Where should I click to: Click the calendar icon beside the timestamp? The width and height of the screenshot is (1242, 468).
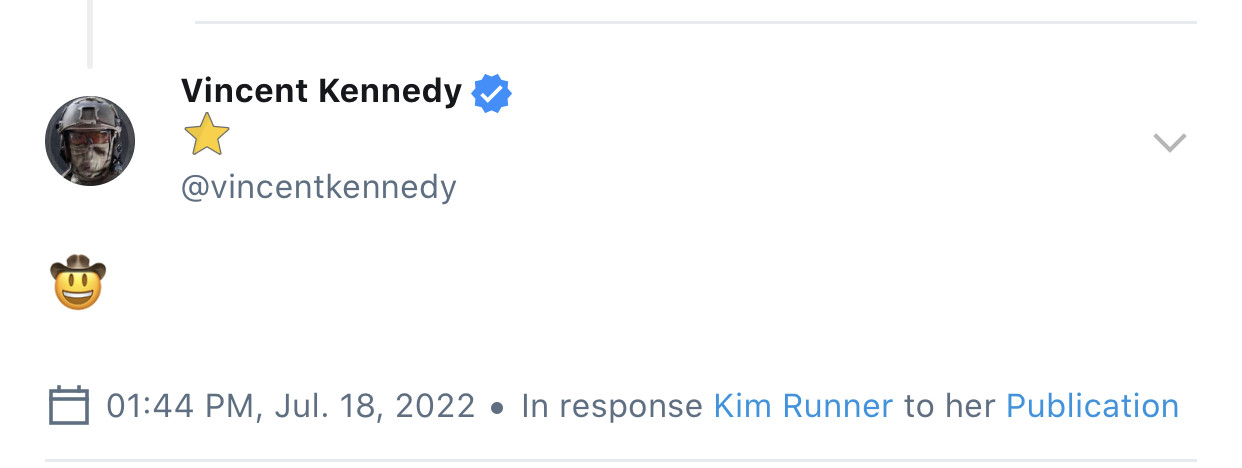pos(69,406)
